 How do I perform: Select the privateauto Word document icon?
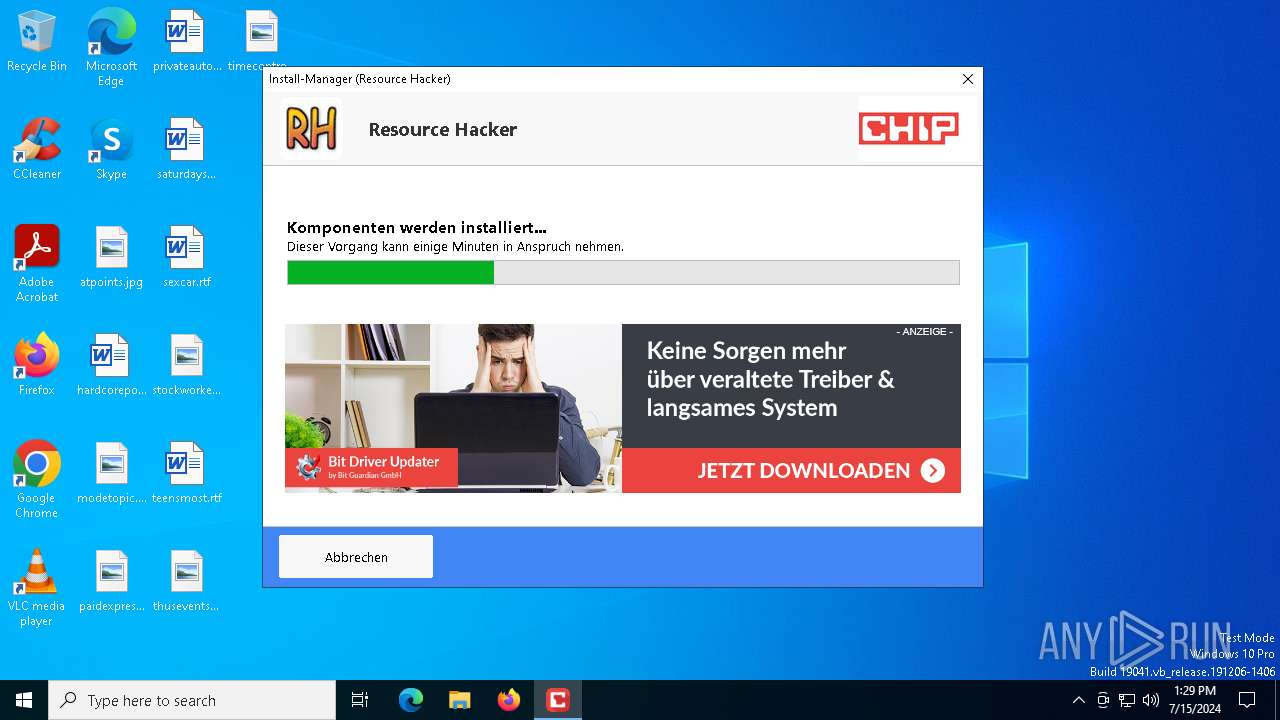(186, 42)
